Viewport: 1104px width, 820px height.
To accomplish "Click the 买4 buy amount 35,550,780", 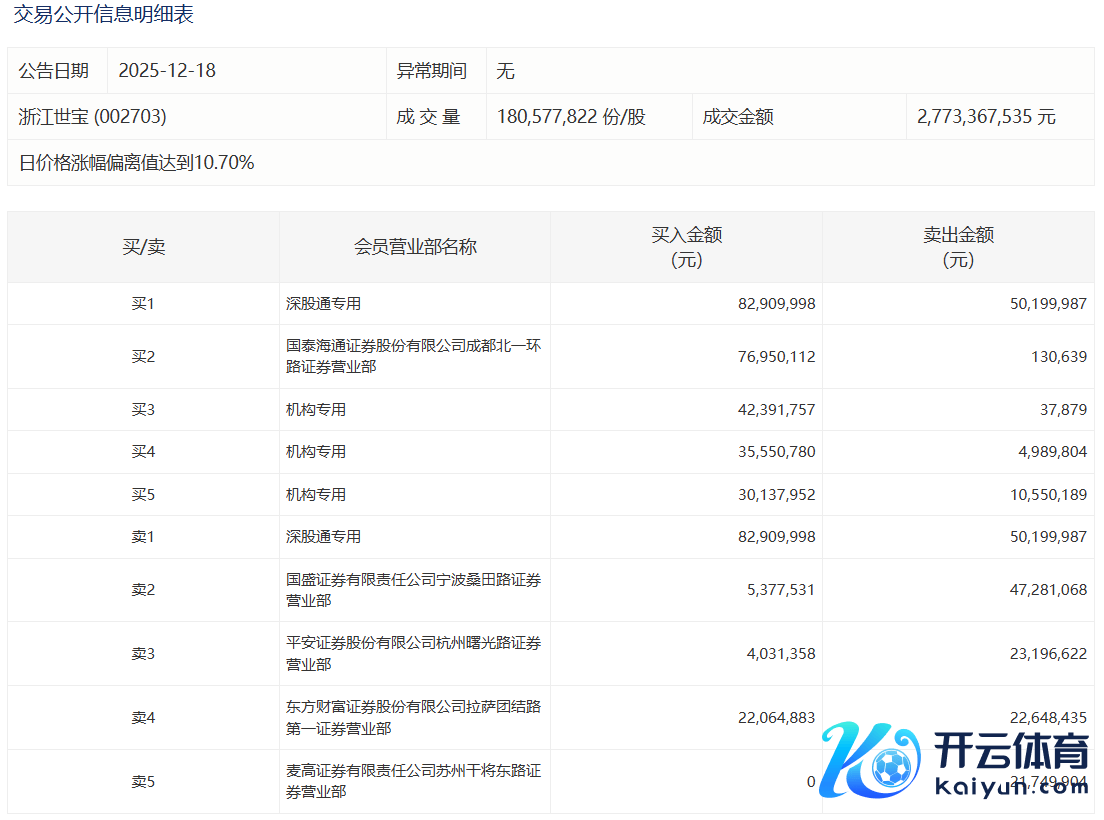I will [777, 452].
